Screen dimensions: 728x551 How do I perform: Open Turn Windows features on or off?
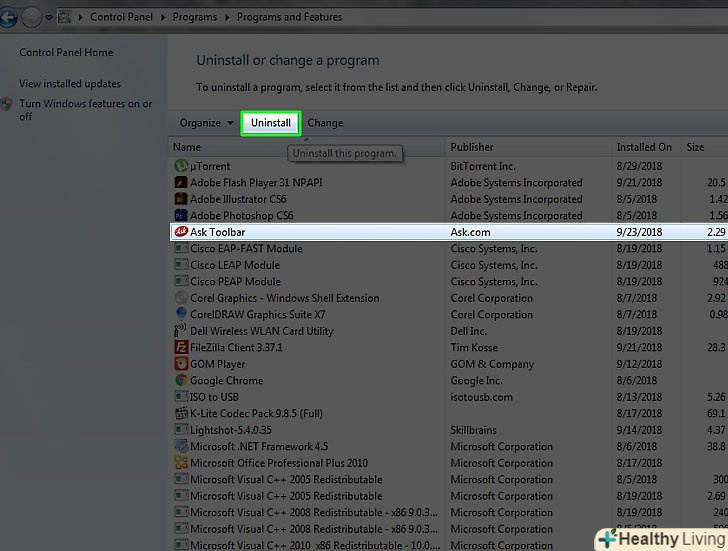click(85, 110)
